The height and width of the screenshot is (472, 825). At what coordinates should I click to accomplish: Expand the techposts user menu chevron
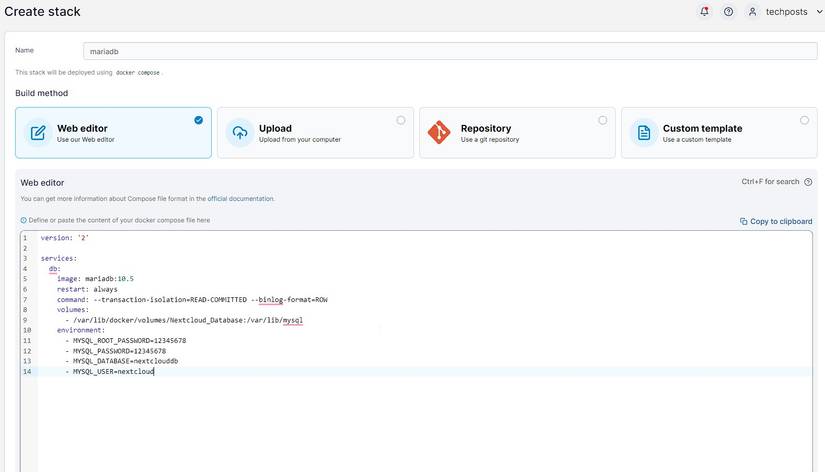click(819, 12)
